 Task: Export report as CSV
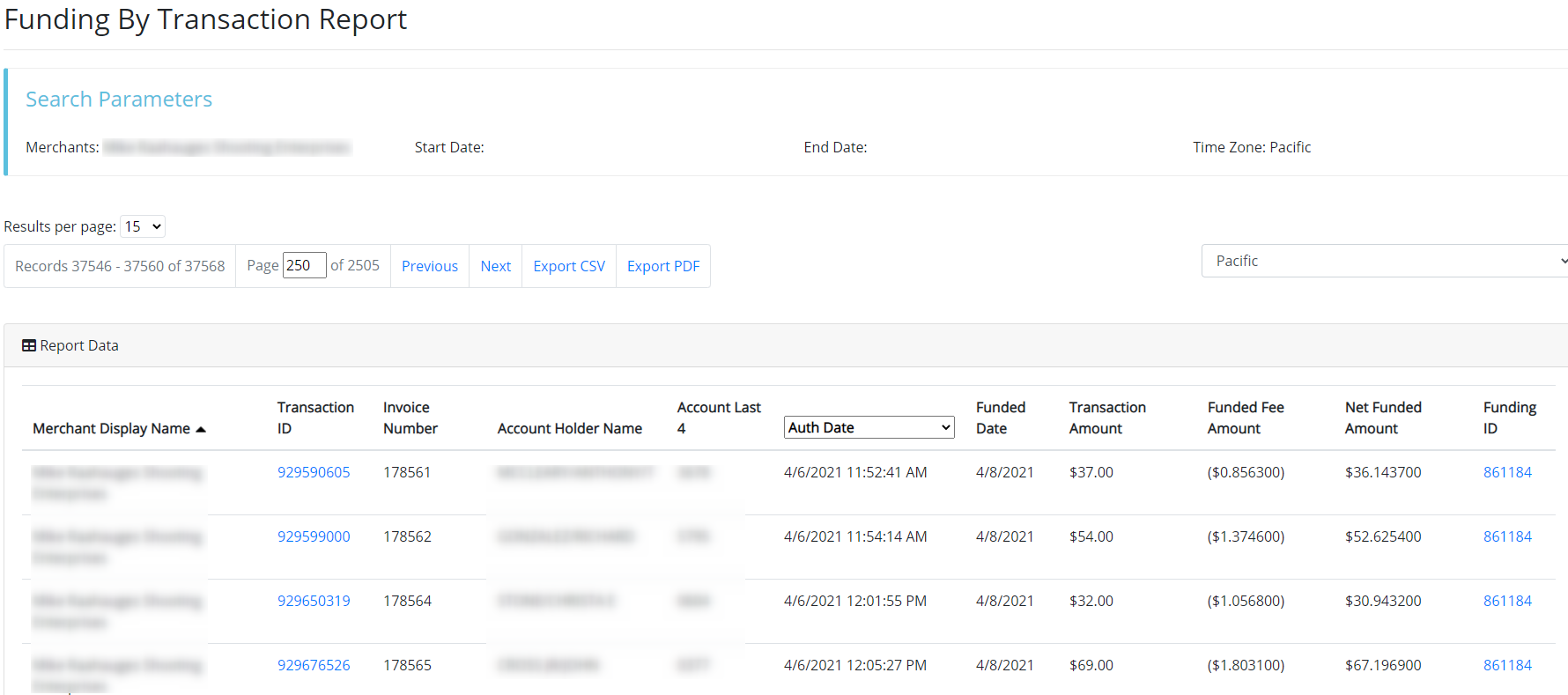[569, 266]
